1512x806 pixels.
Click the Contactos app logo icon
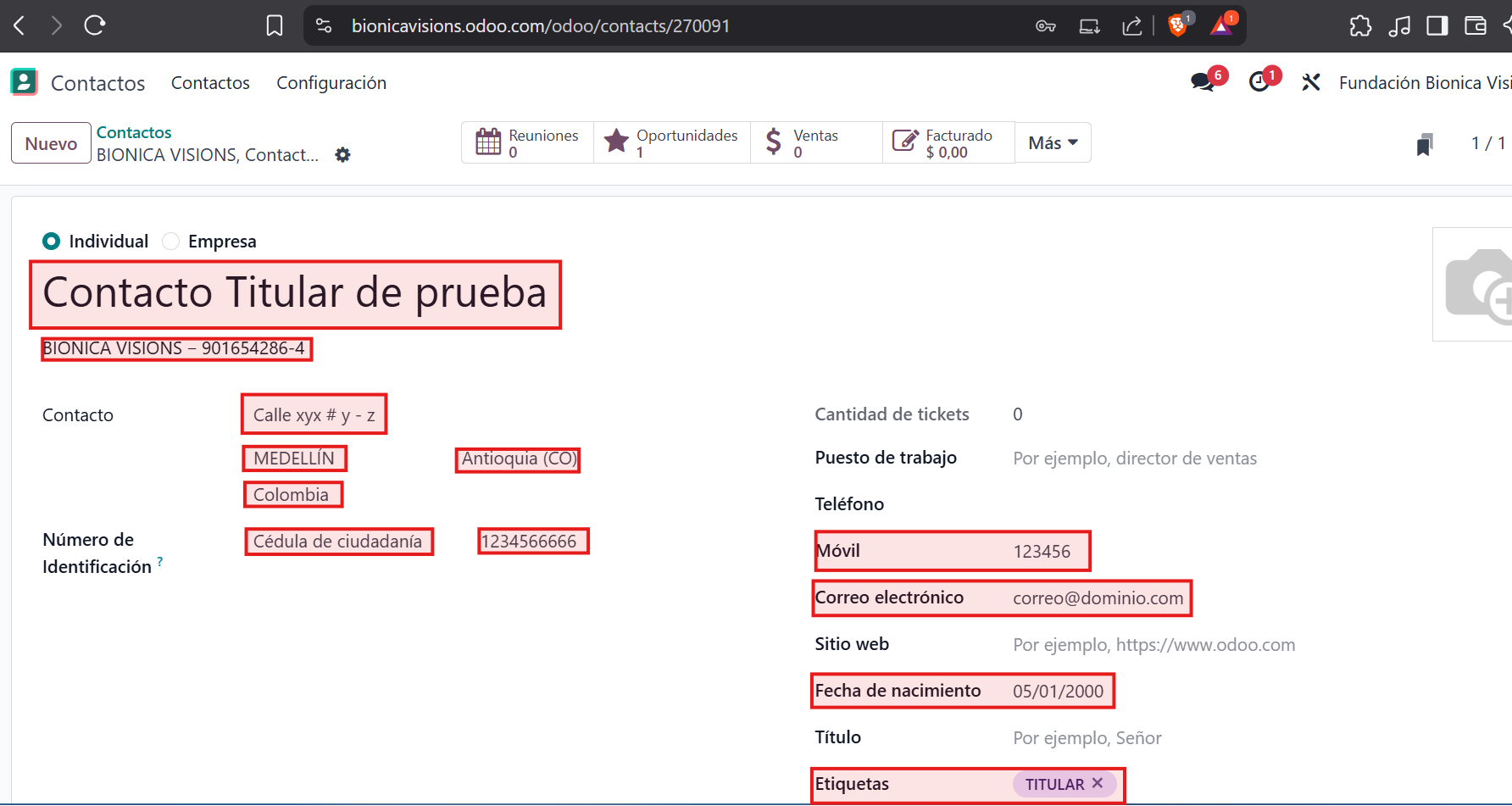click(x=24, y=82)
